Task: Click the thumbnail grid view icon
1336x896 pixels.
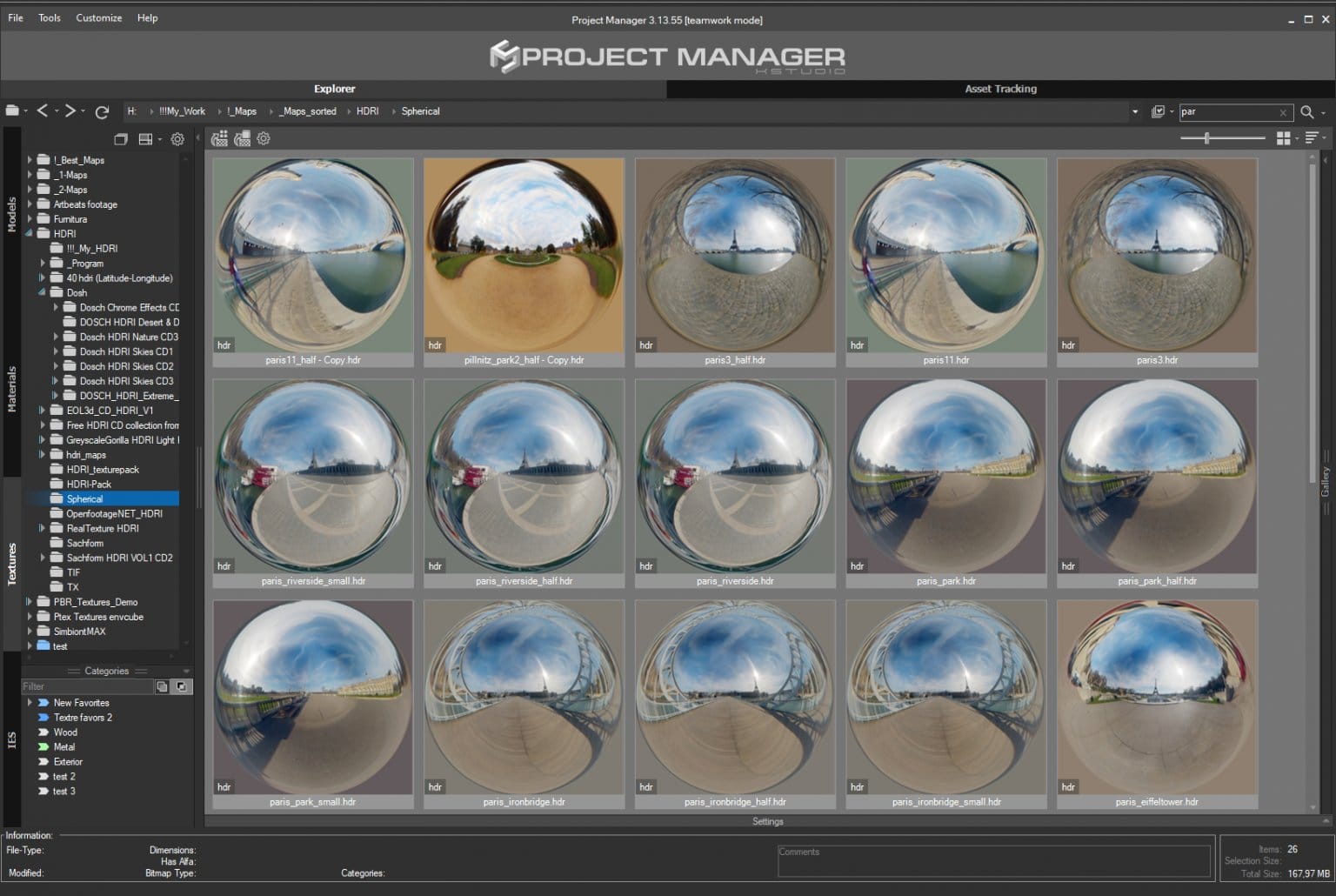Action: click(1286, 137)
